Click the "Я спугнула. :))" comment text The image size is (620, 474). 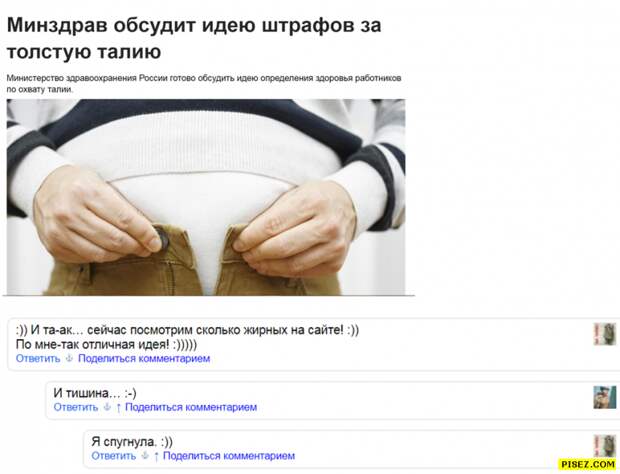[x=132, y=441]
